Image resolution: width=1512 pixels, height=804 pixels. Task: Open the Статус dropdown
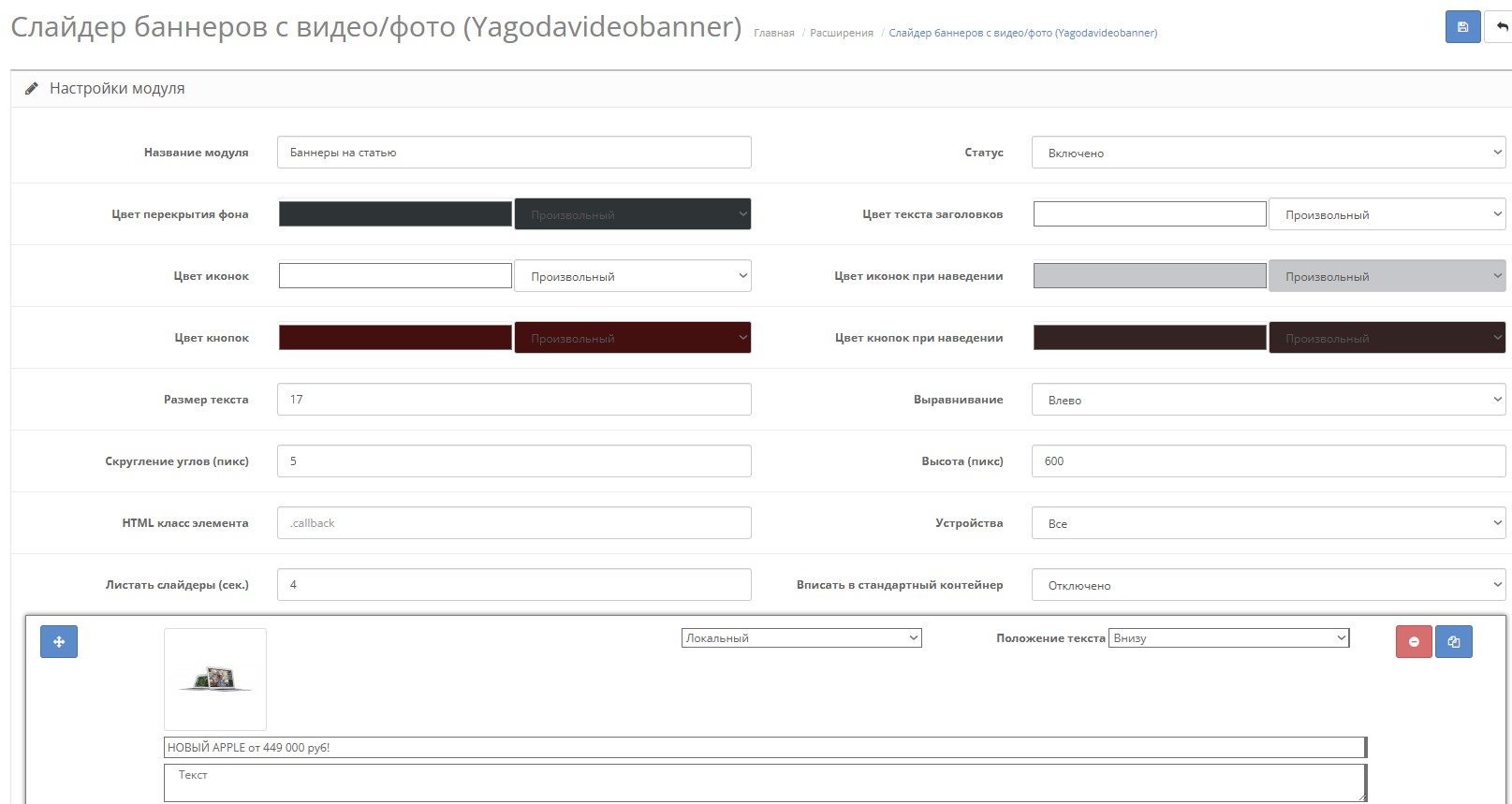[x=1268, y=153]
